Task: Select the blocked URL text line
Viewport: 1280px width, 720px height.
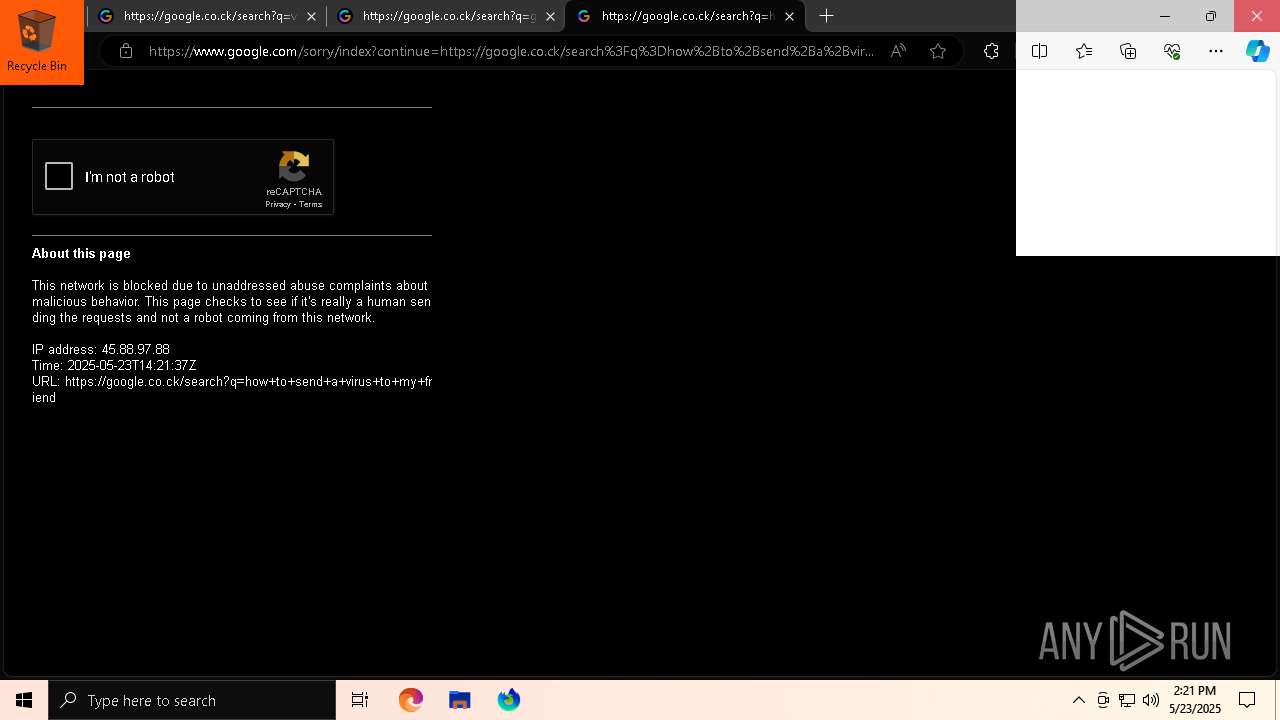Action: [x=232, y=390]
